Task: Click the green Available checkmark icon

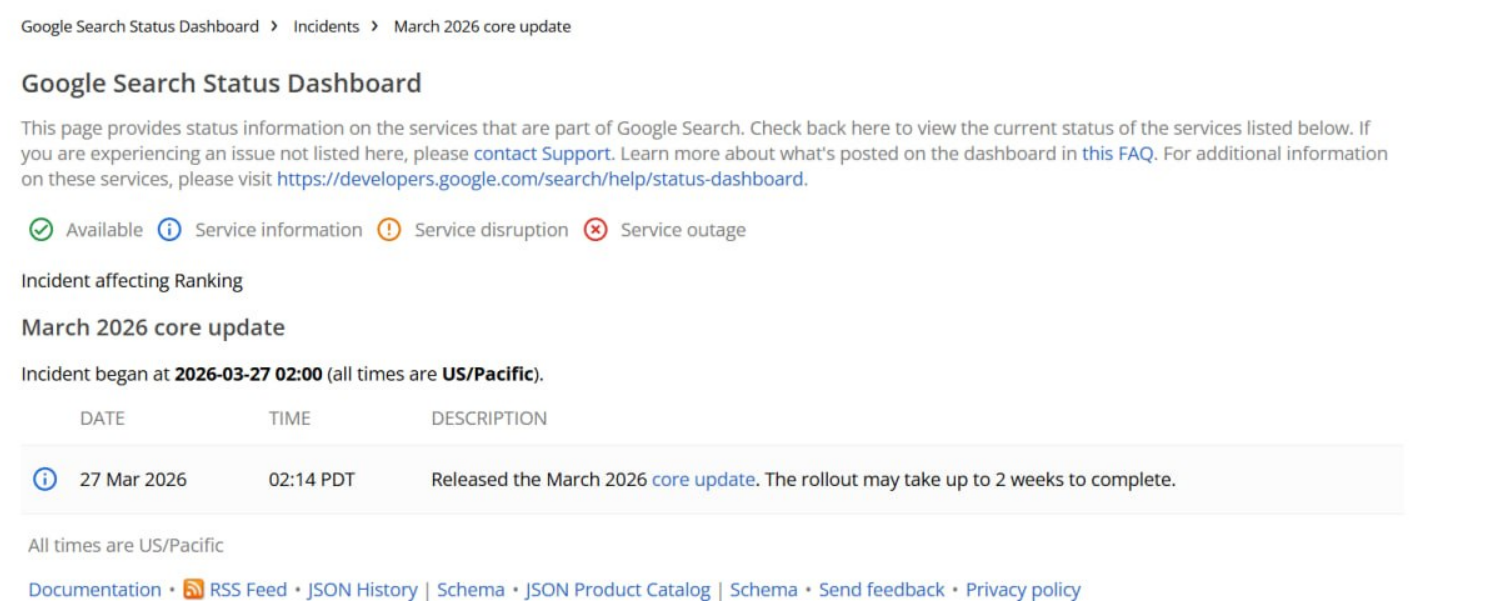Action: pyautogui.click(x=41, y=230)
